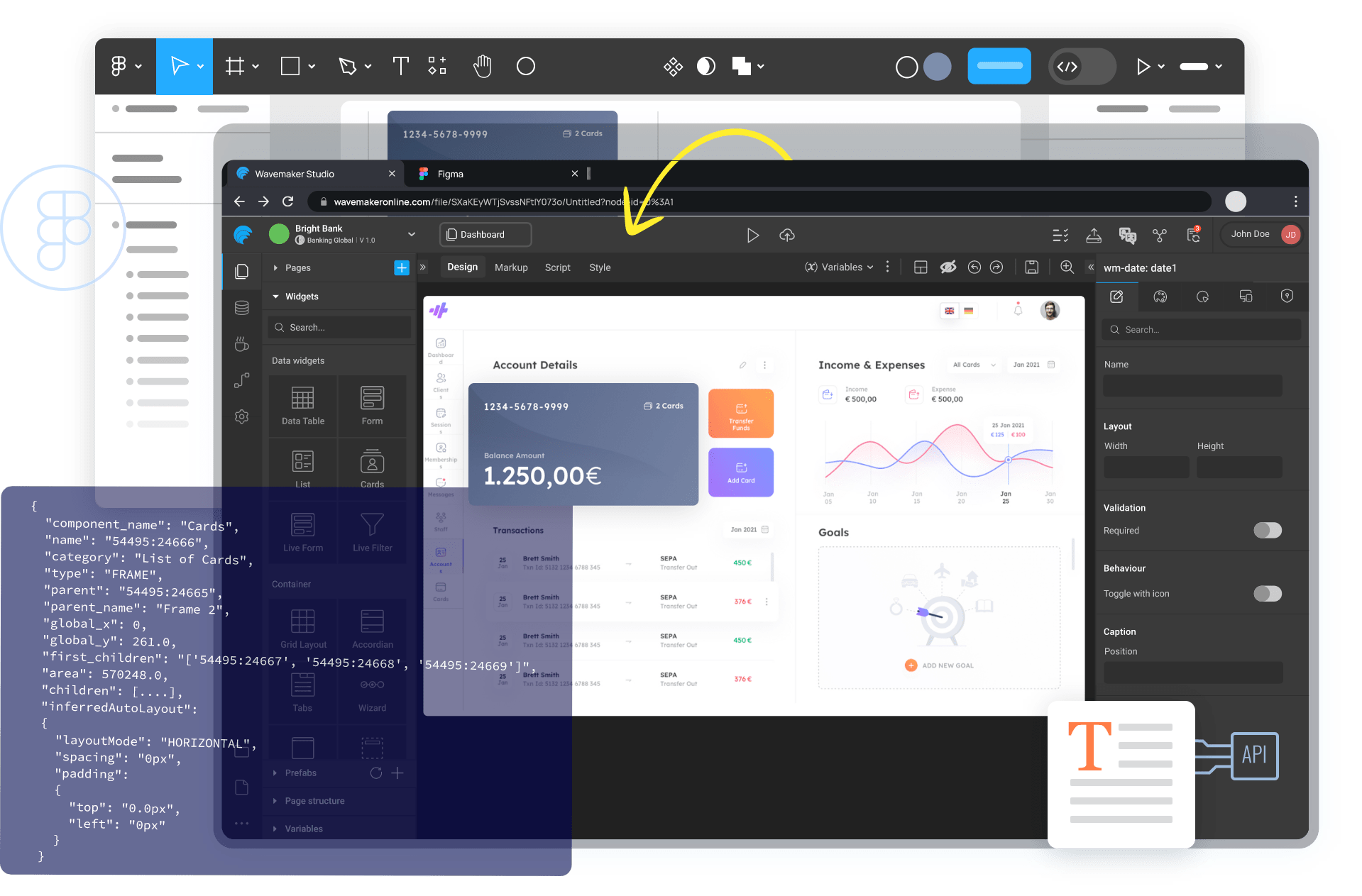This screenshot has width=1362, height=896.
Task: Open the Databases sidebar icon
Action: (x=241, y=308)
